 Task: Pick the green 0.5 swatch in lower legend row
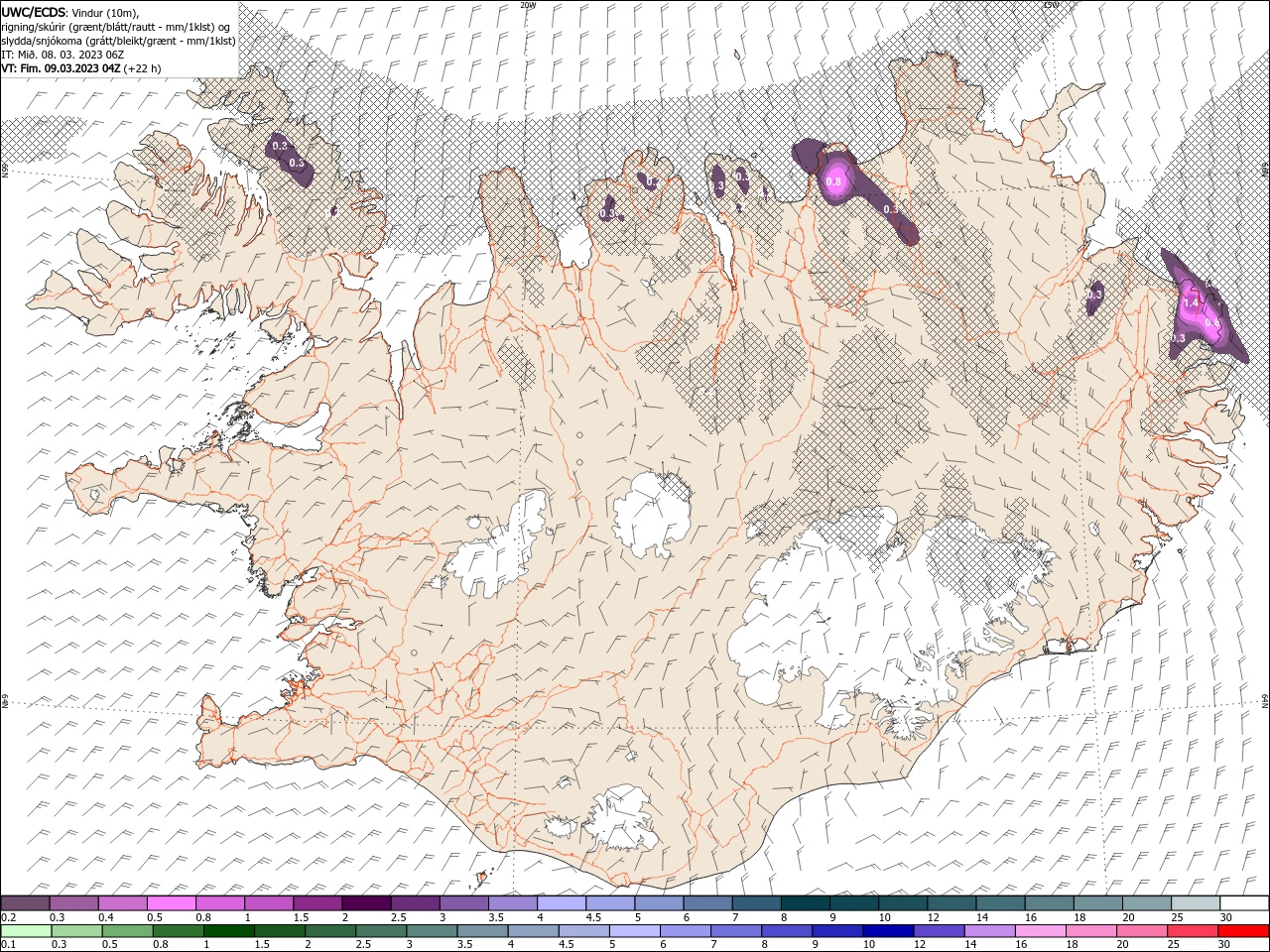point(127,931)
